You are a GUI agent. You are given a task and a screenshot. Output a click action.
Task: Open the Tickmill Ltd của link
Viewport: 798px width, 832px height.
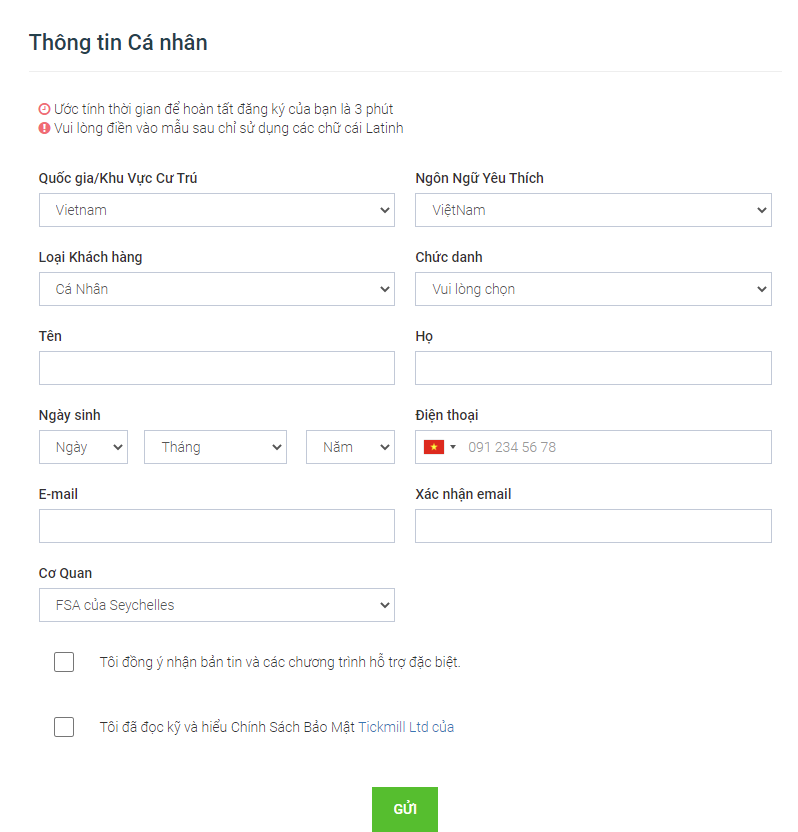(x=406, y=727)
